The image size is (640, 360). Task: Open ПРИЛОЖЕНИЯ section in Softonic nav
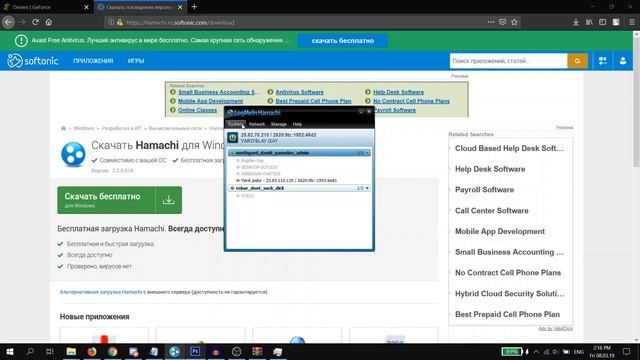(x=93, y=61)
